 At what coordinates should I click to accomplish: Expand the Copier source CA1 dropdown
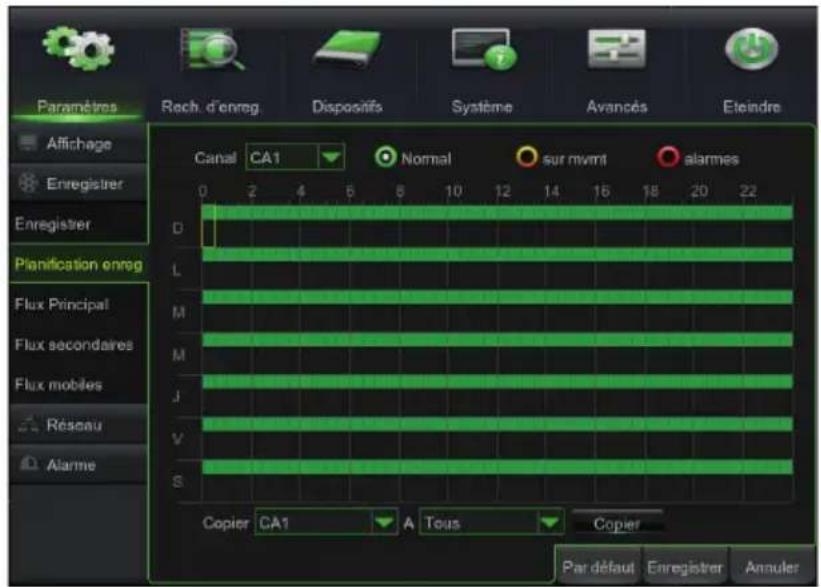326,523
